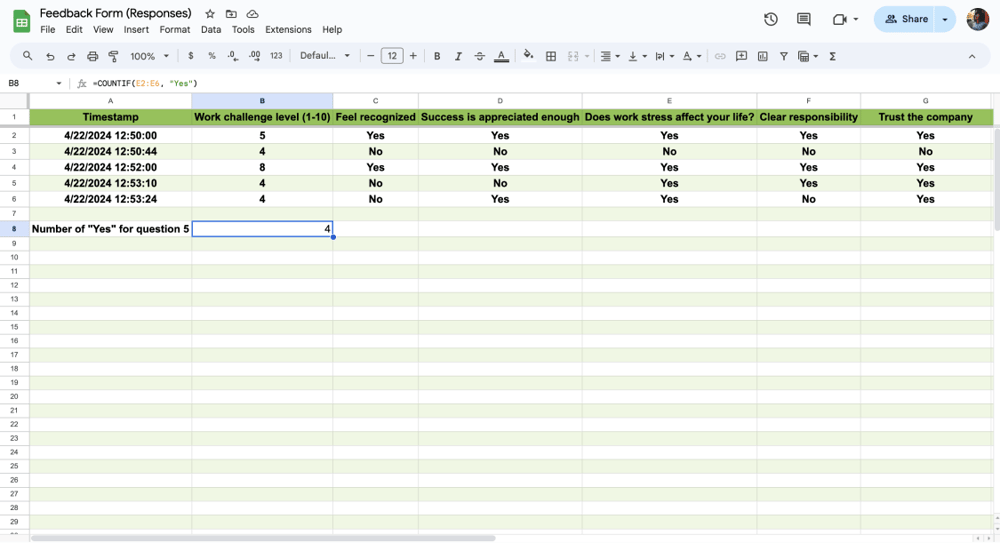Toggle bold formatting
This screenshot has width=1000, height=543.
(x=437, y=57)
